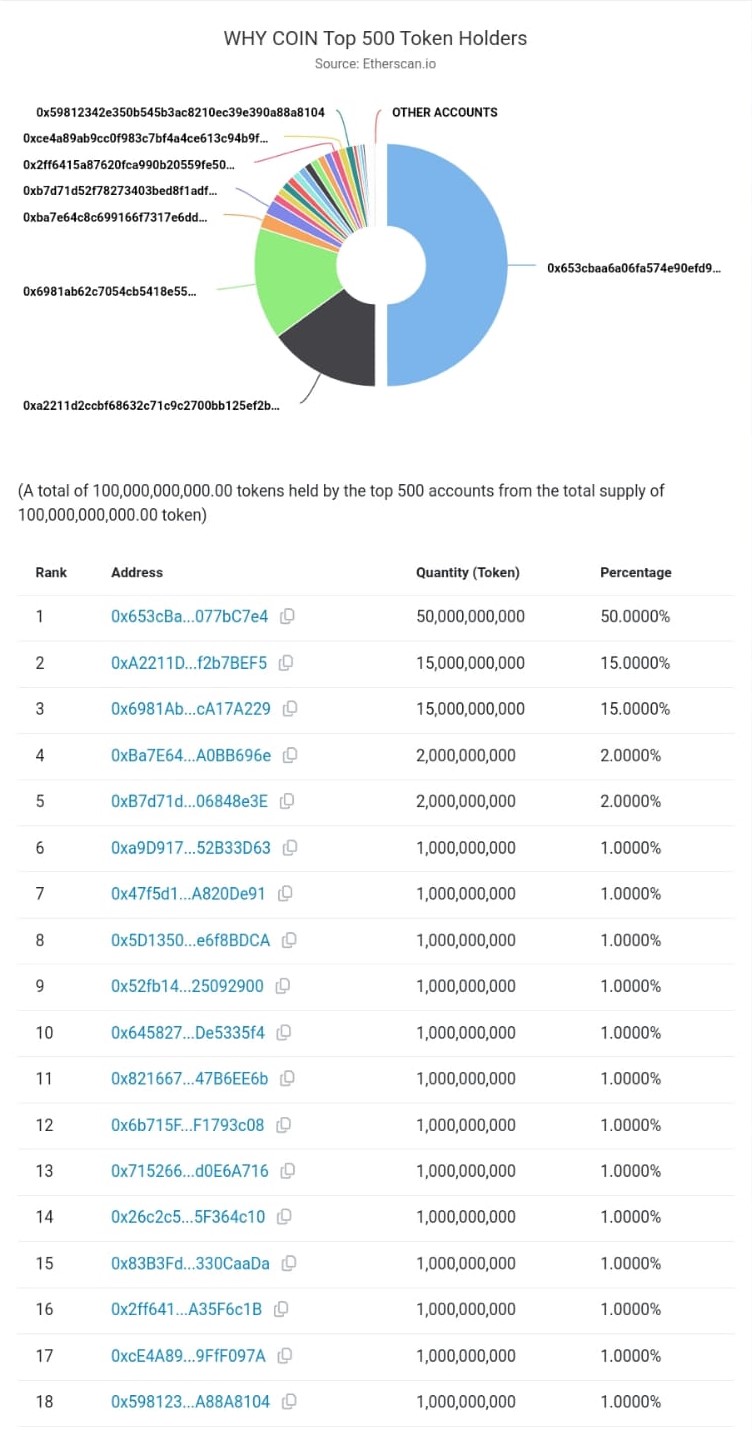Click the 0xa2211d2ccbf68632c71c9c2700bb125ef2b... chart label
Viewport: 752px width, 1430px height.
[151, 405]
